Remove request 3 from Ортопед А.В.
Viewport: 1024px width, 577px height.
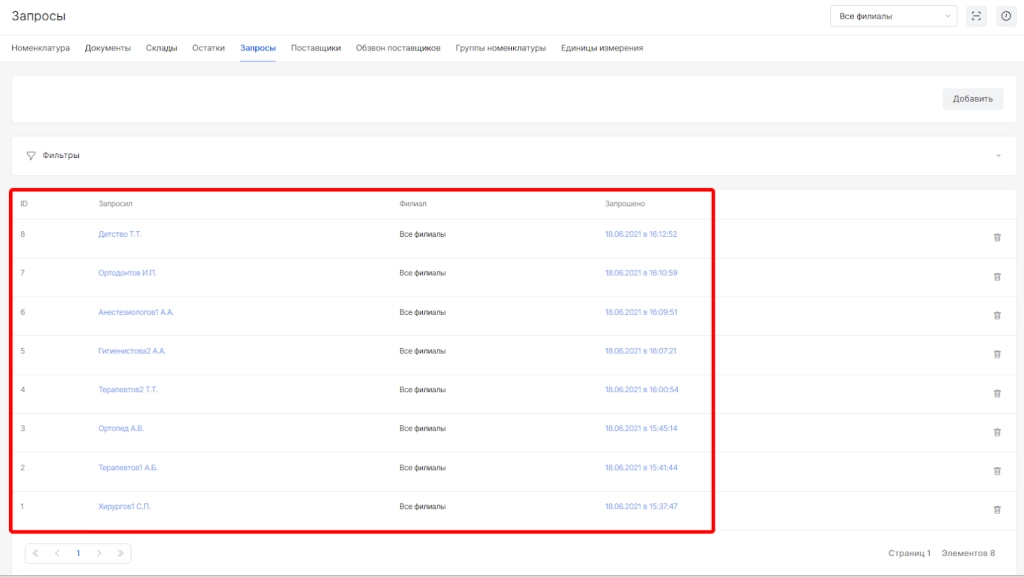coord(996,432)
